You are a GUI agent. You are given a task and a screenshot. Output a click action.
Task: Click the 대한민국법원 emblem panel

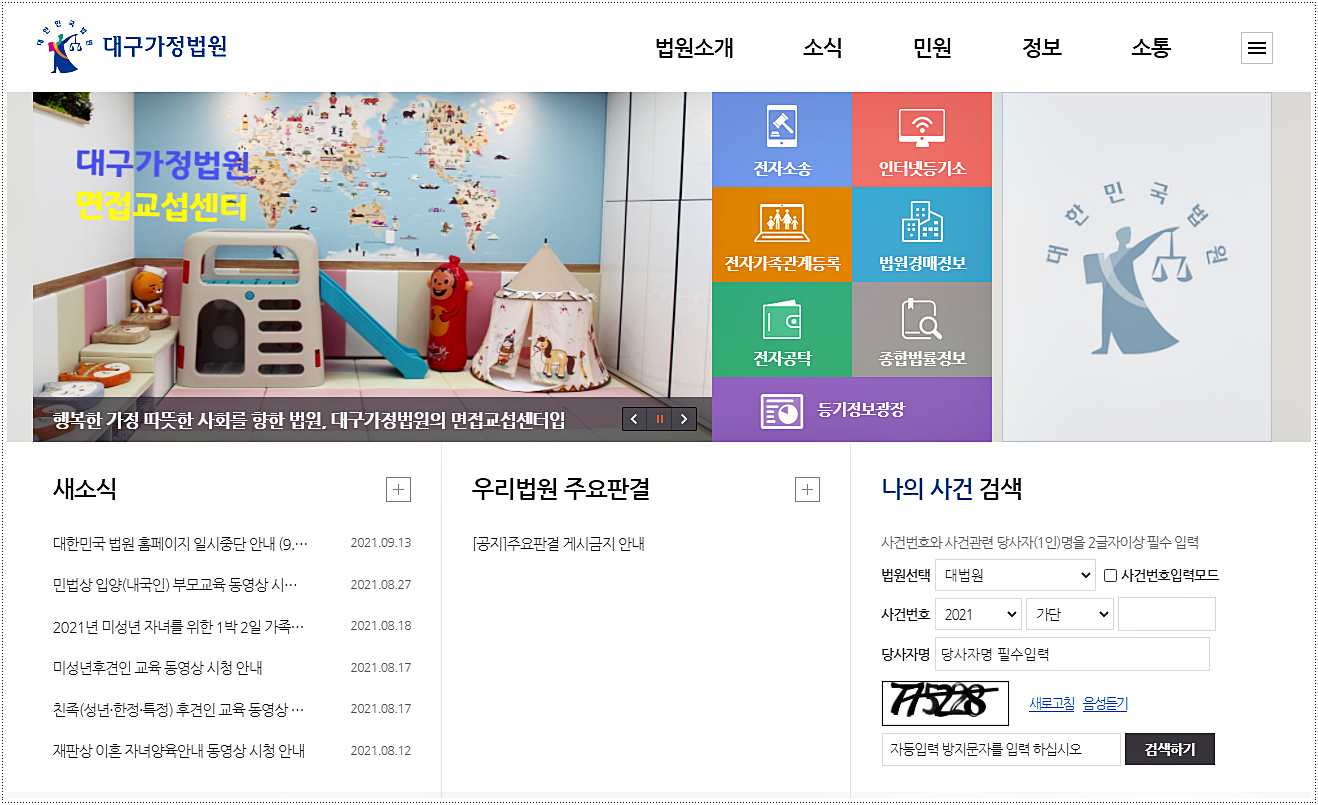pos(1137,267)
